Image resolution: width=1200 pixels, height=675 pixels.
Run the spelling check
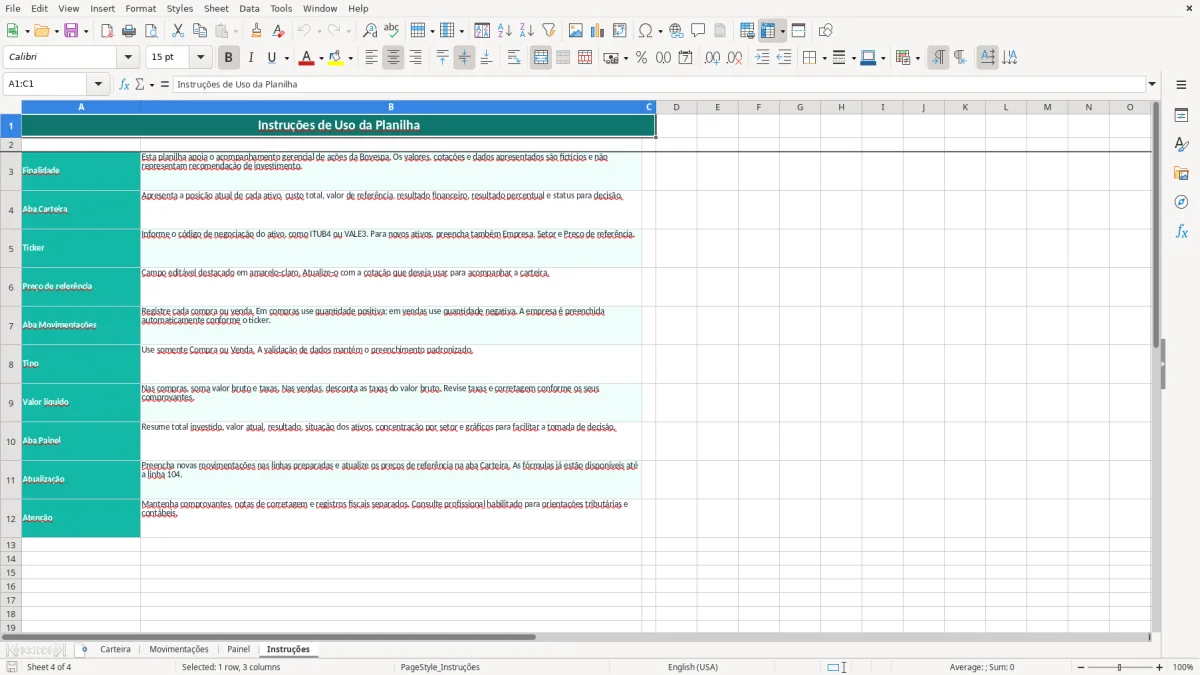[x=391, y=31]
